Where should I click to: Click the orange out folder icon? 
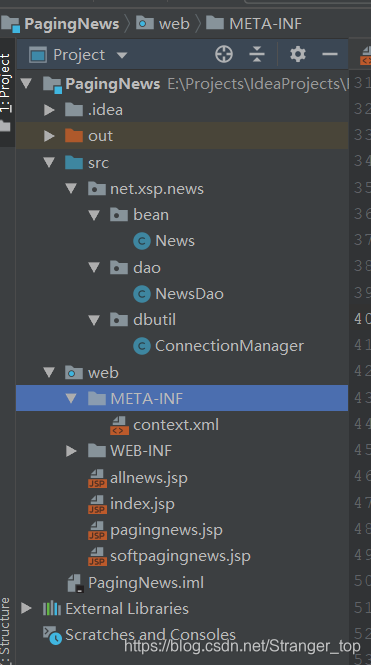click(x=74, y=136)
